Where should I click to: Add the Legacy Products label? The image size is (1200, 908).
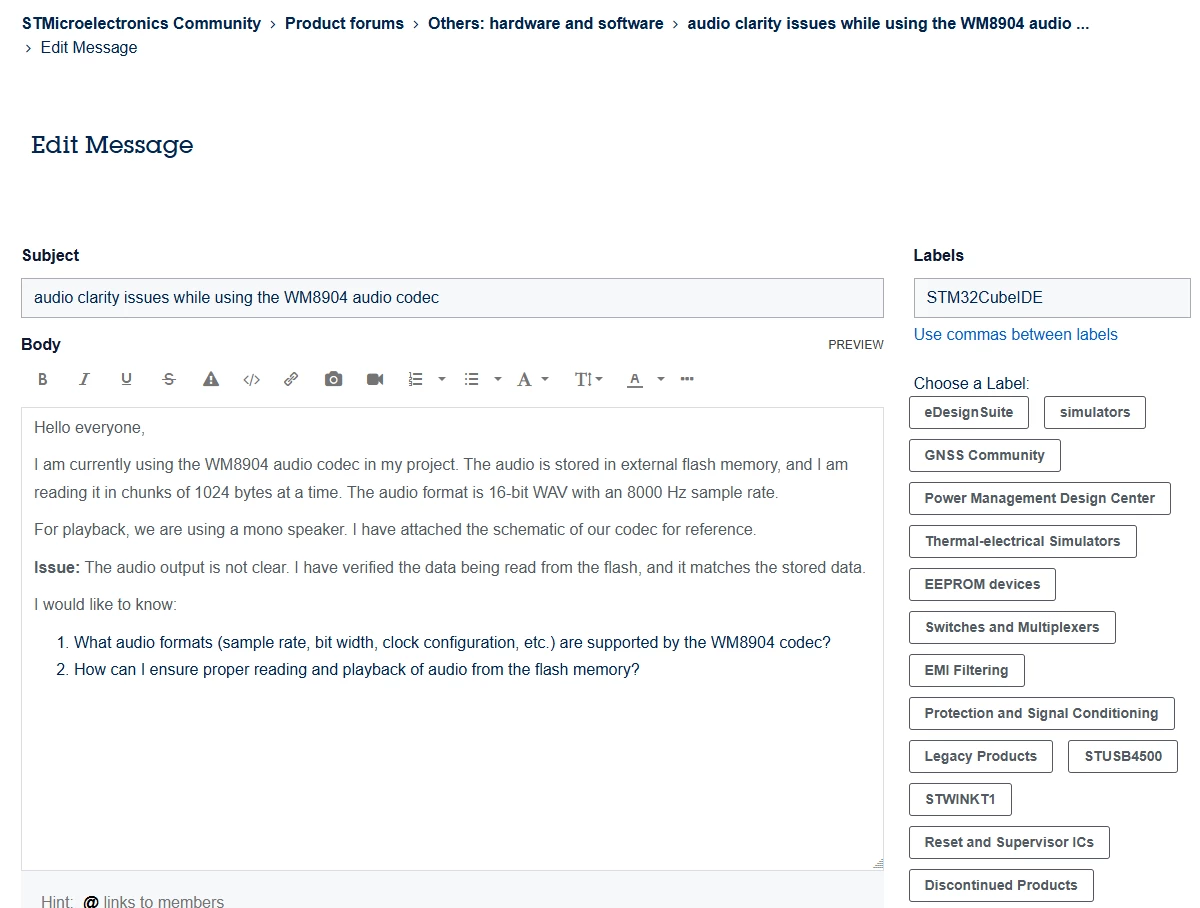pos(981,756)
